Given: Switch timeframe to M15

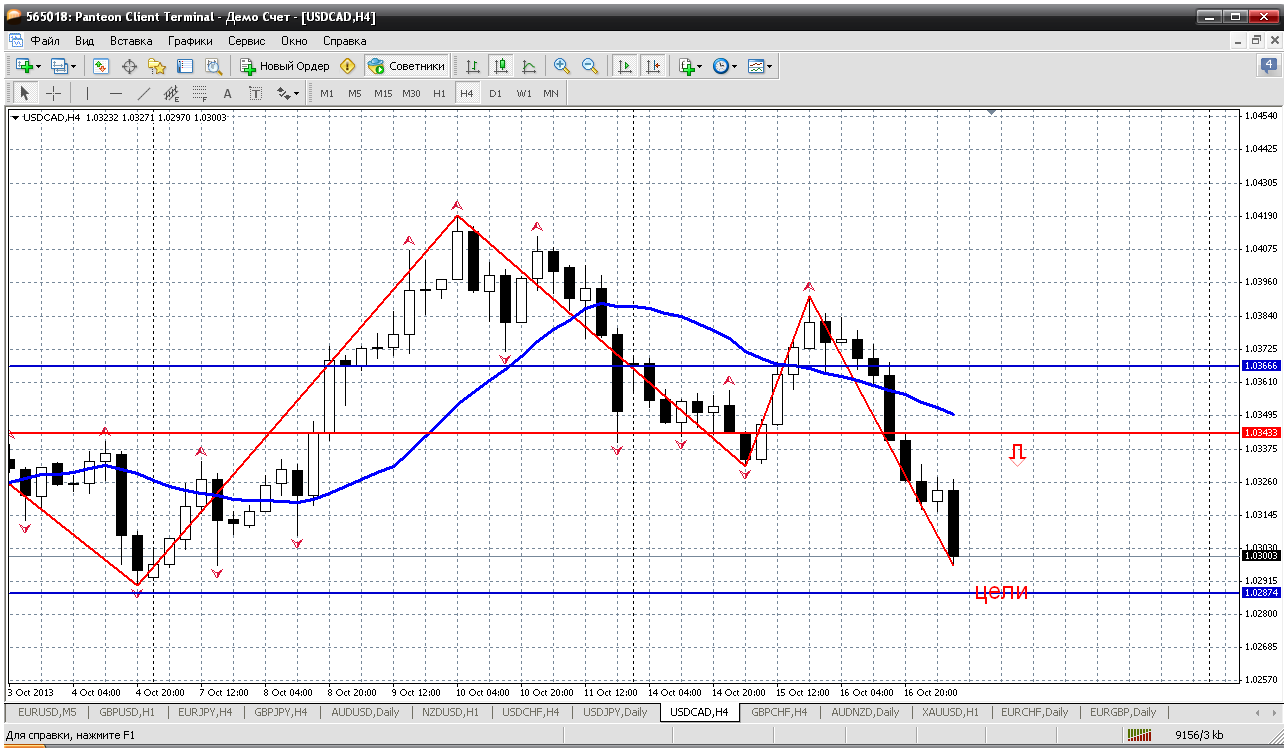Looking at the screenshot, I should pyautogui.click(x=383, y=93).
